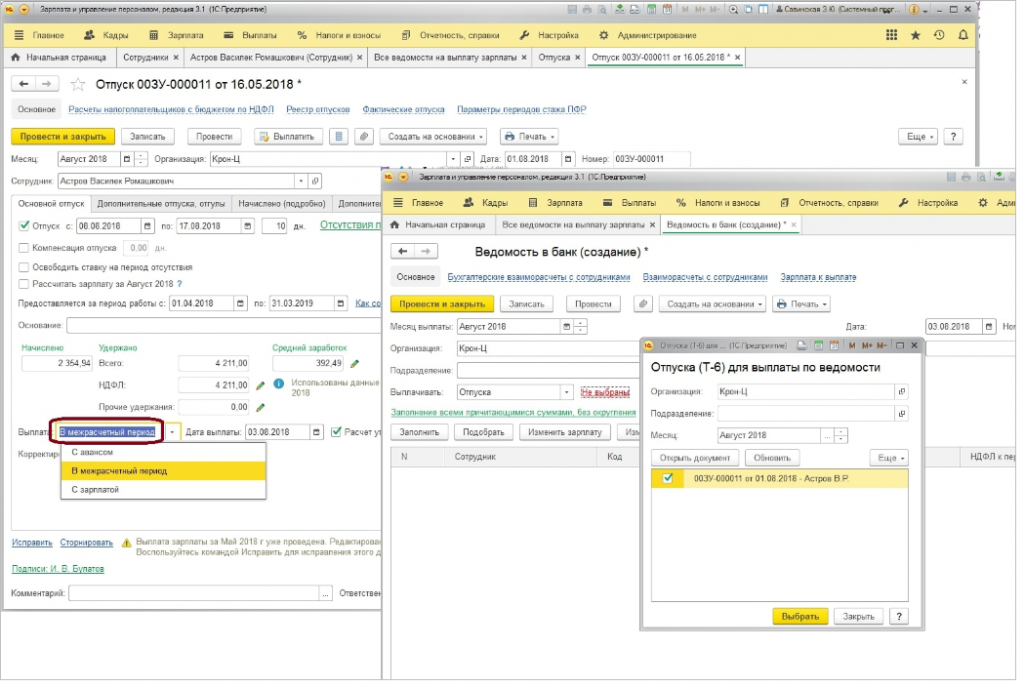Viewport: 1024px width, 687px height.
Task: Click the history clock icon in top bar
Action: (939, 35)
